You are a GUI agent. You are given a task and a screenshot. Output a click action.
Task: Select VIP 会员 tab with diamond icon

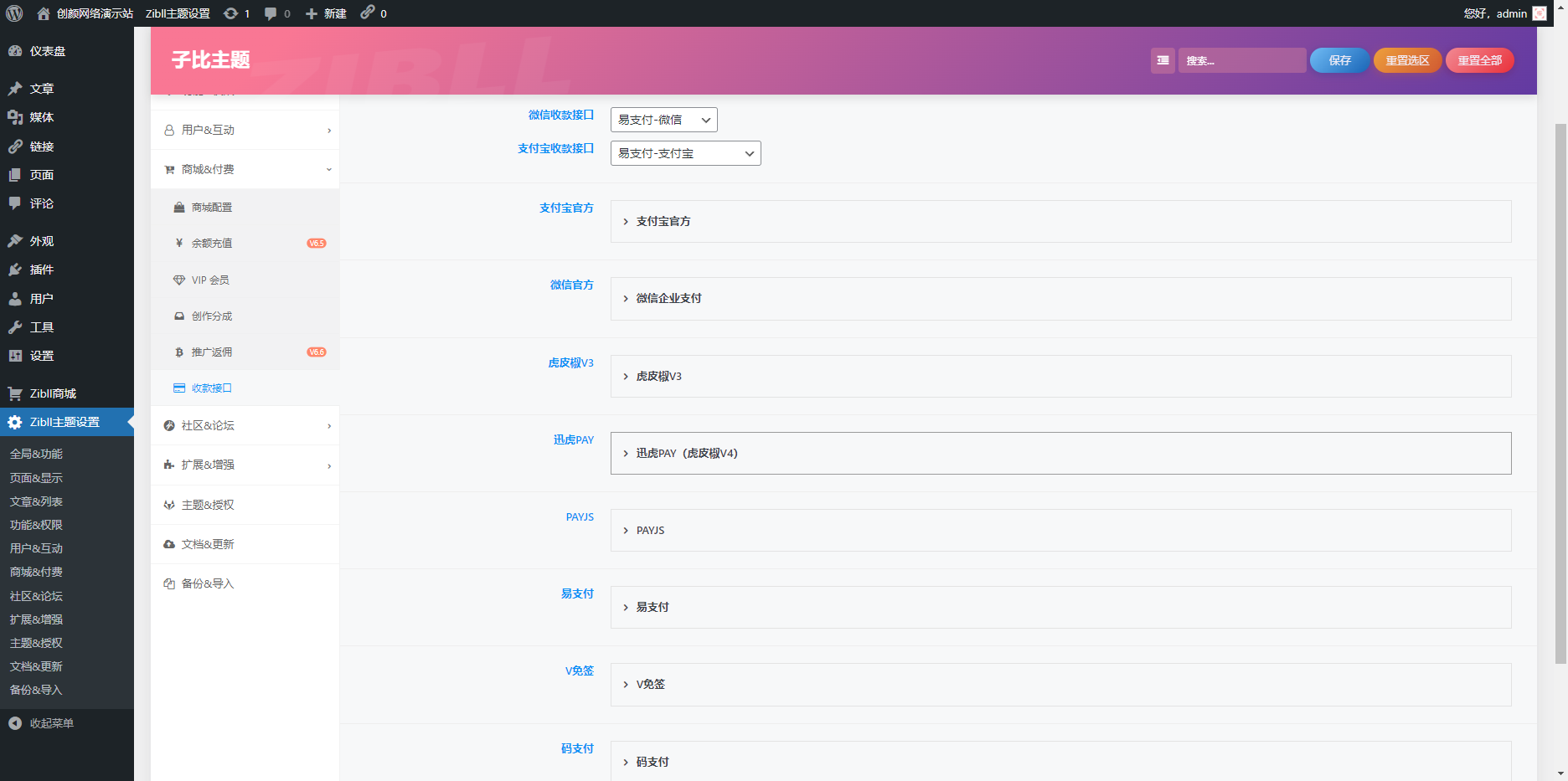245,280
